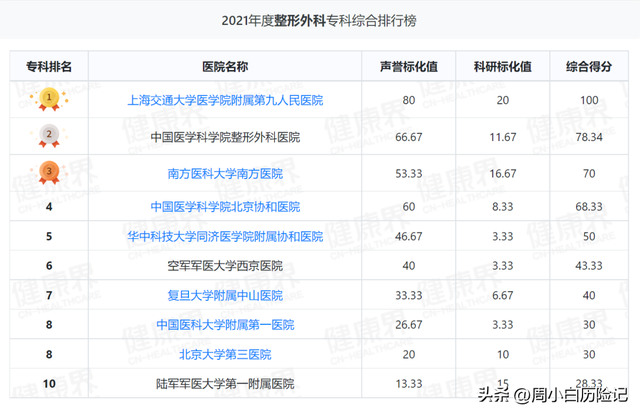
Task: Click reputation value 66.67
Action: click(x=409, y=137)
